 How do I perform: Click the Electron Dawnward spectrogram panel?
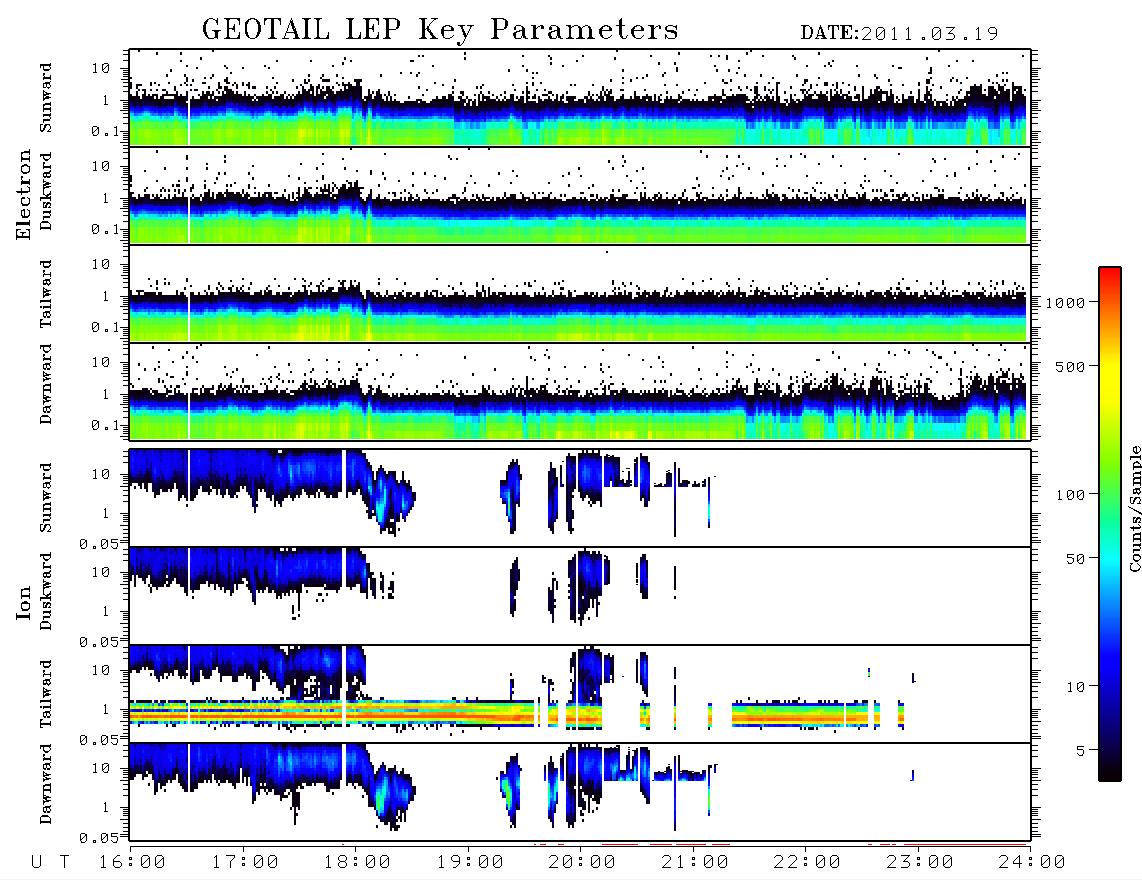point(580,391)
